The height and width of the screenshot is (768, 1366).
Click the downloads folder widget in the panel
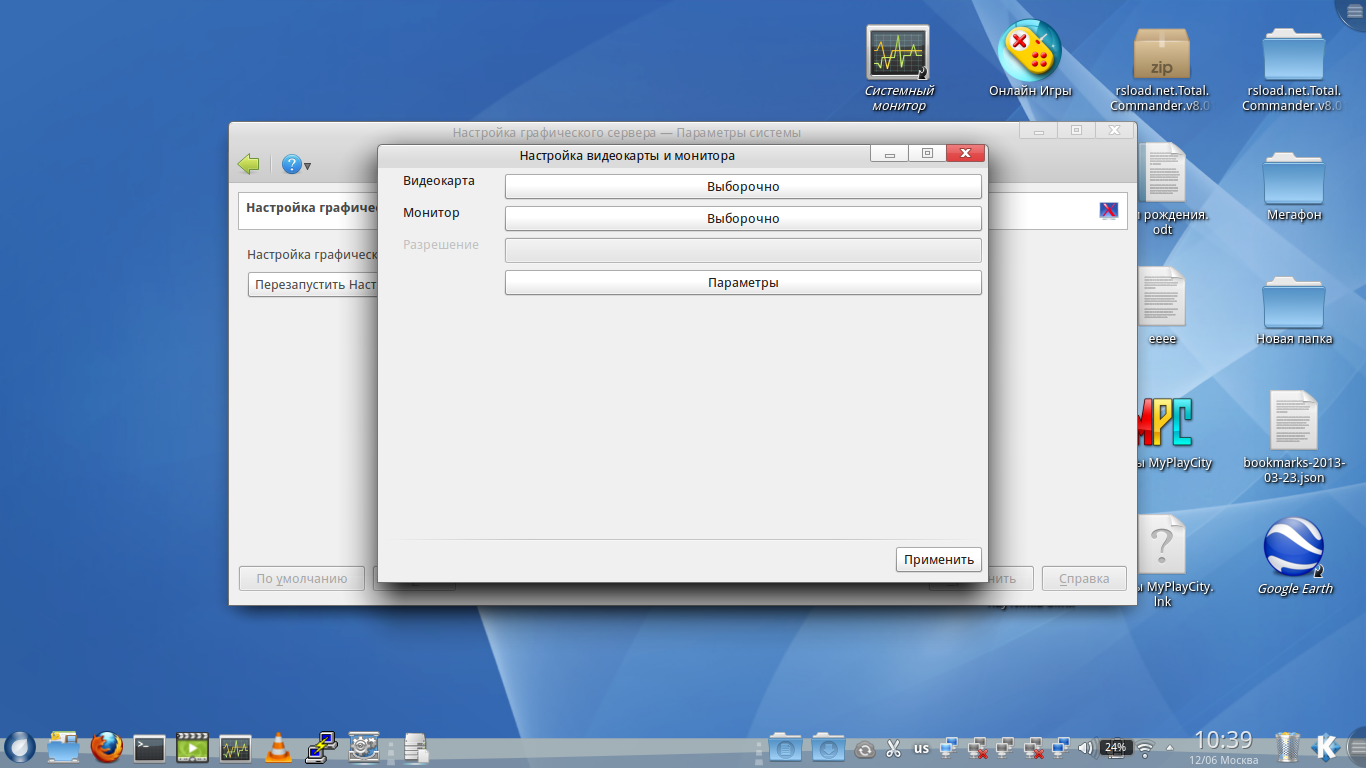point(828,747)
